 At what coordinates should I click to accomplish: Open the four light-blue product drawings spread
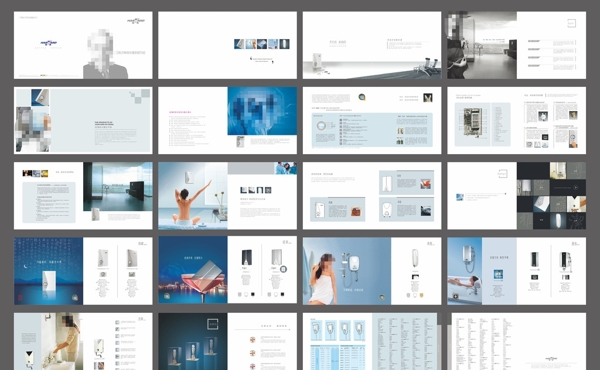(372, 341)
